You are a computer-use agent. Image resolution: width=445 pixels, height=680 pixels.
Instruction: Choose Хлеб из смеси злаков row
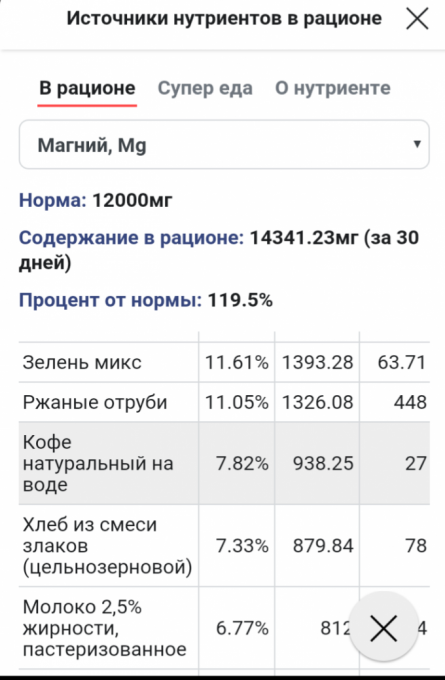[x=224, y=546]
